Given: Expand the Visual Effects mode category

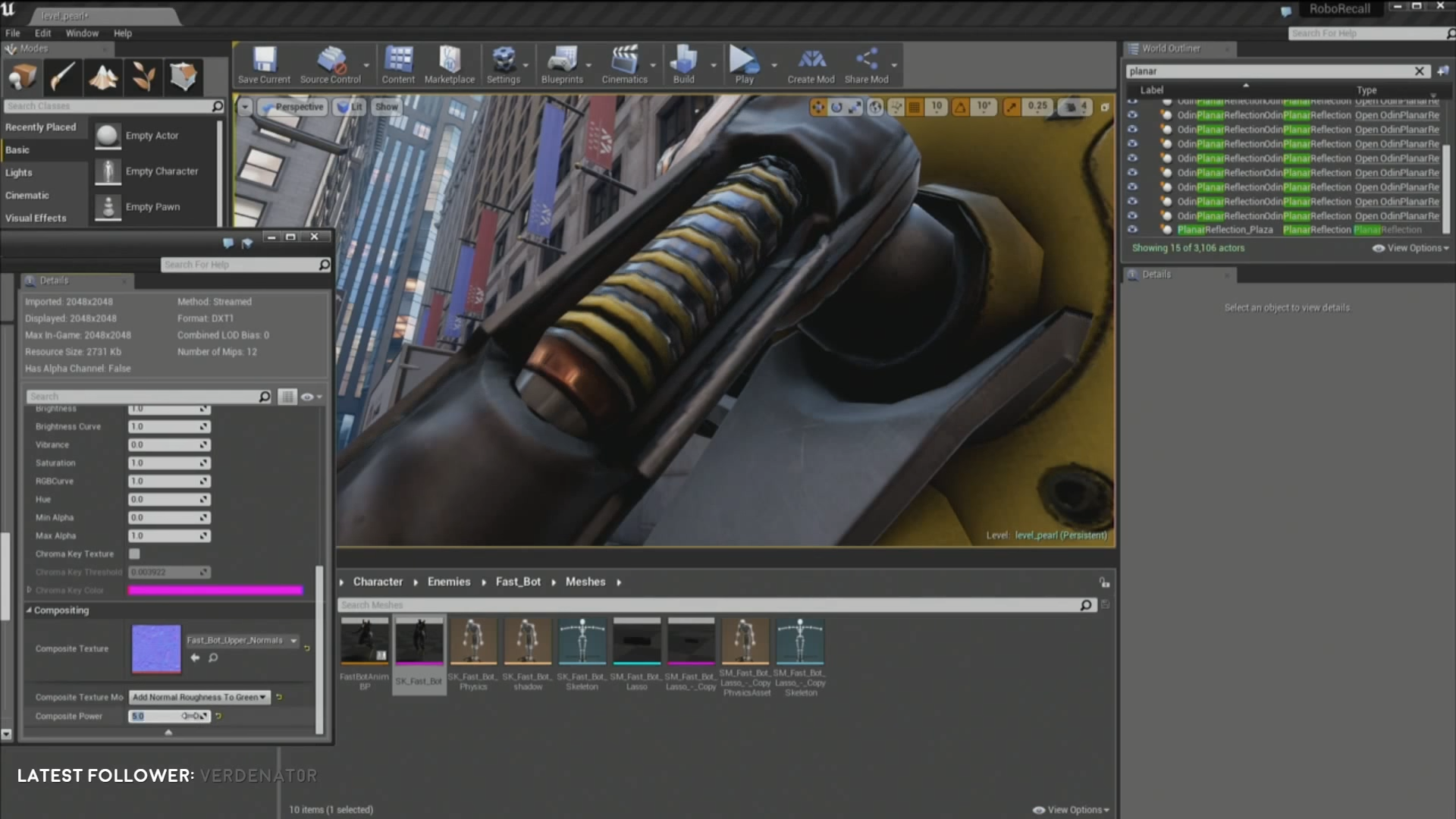Looking at the screenshot, I should tap(35, 217).
